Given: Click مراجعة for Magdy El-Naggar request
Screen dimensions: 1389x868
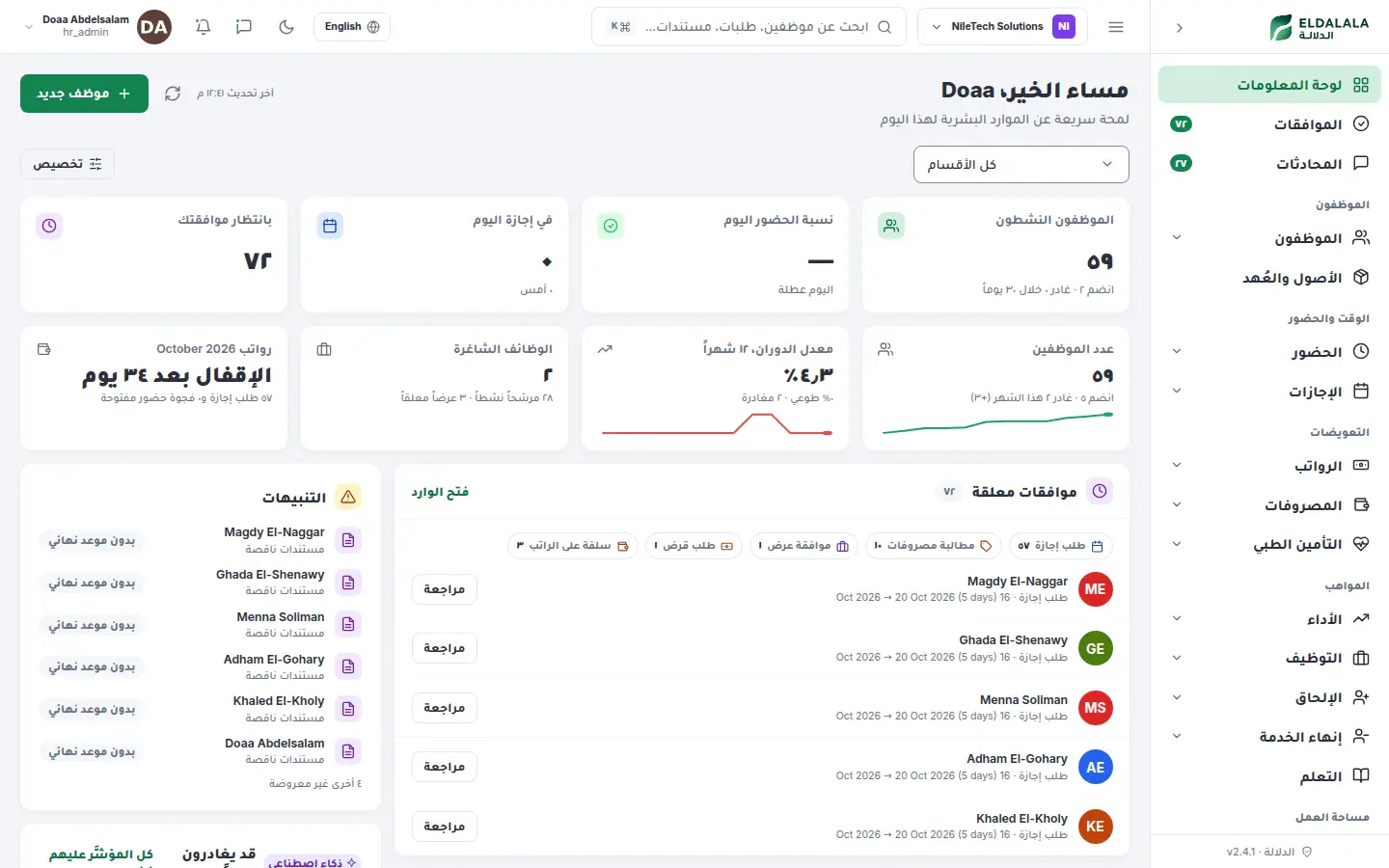Looking at the screenshot, I should [x=445, y=589].
